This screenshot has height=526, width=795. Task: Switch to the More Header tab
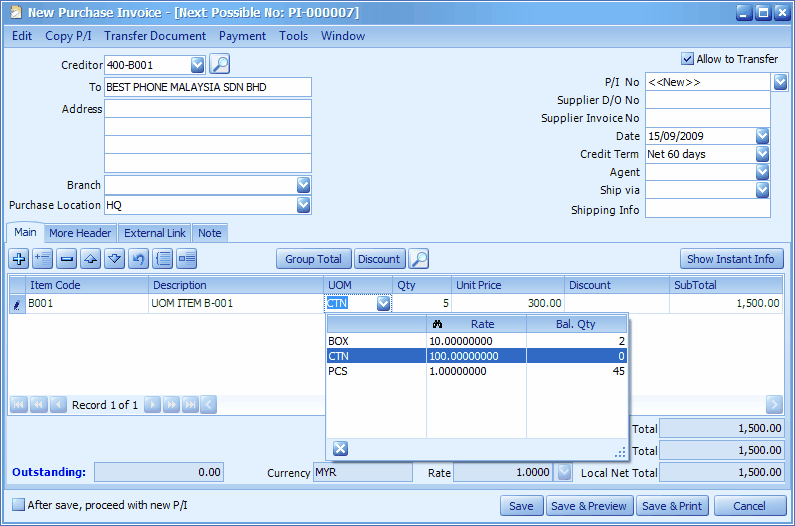point(80,233)
